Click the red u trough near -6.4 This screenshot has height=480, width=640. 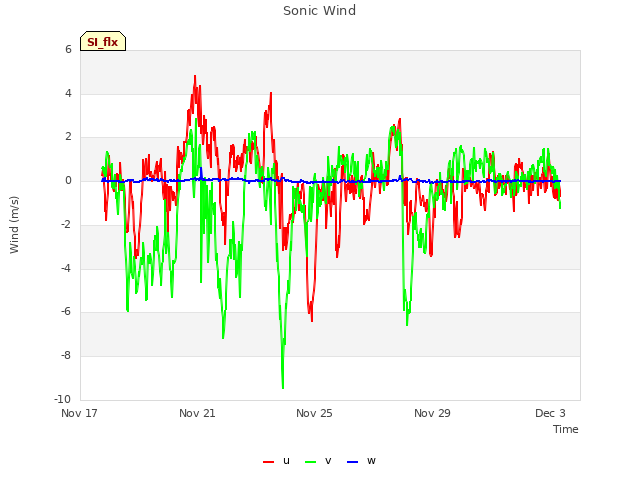point(312,320)
